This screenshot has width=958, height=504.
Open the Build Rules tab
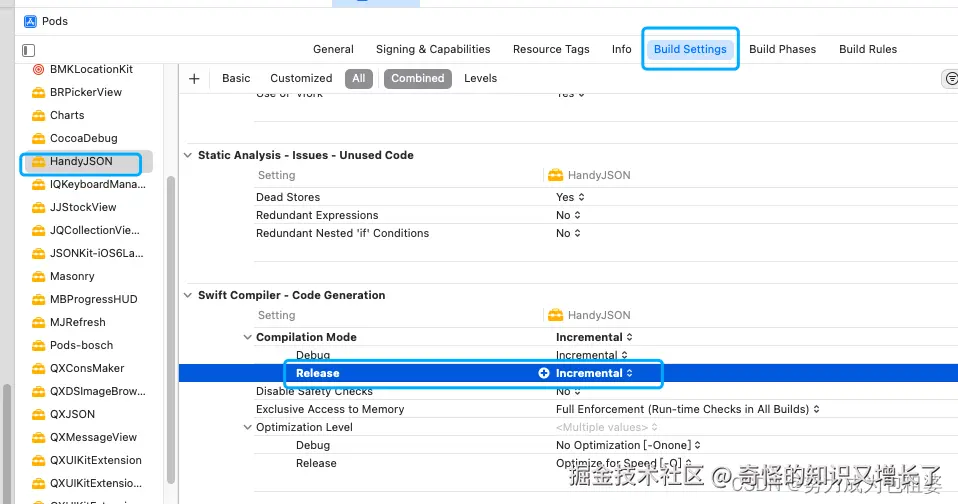coord(868,49)
